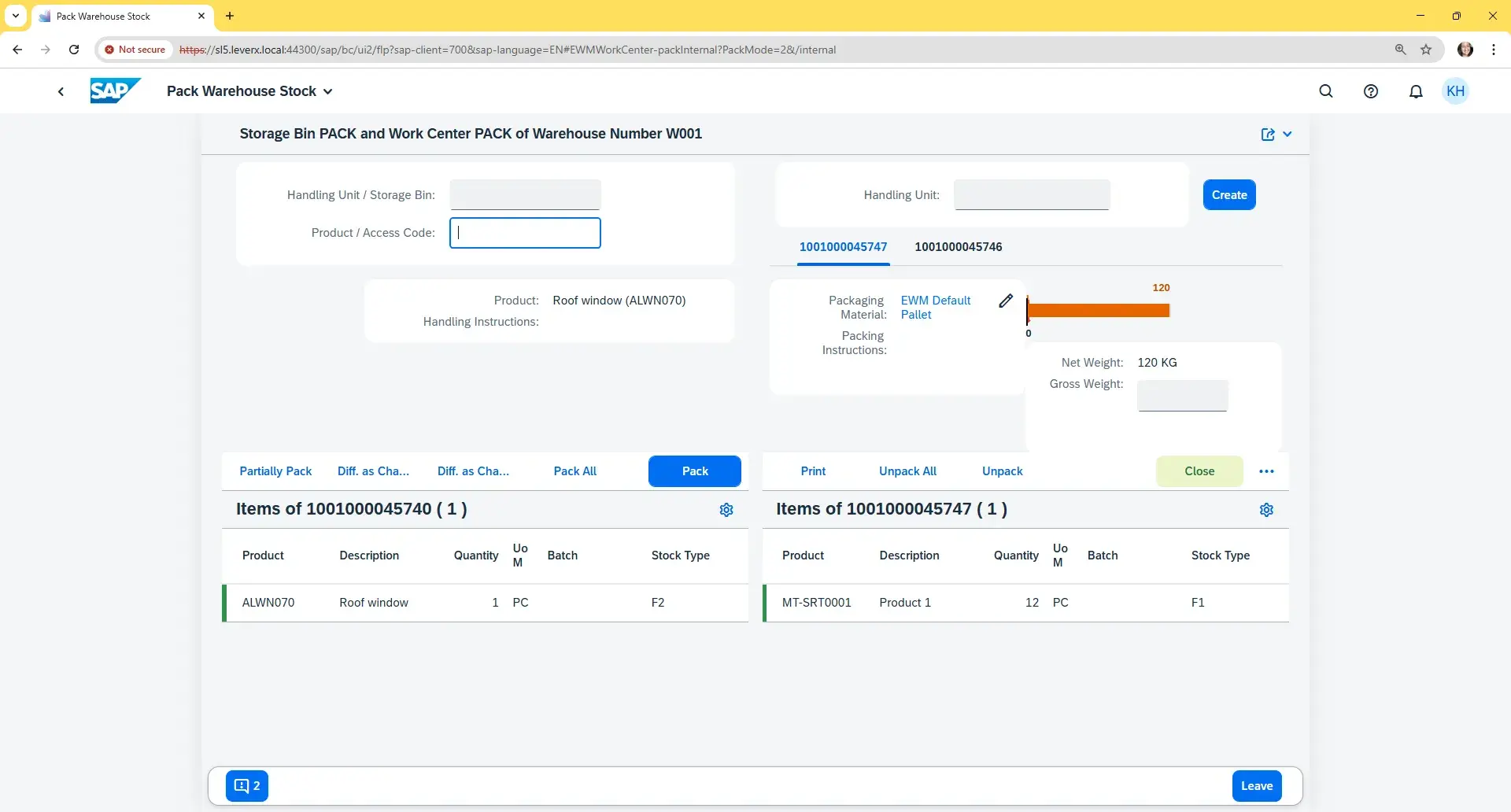Focus the Product / Access Code field
This screenshot has height=812, width=1511.
pos(525,233)
